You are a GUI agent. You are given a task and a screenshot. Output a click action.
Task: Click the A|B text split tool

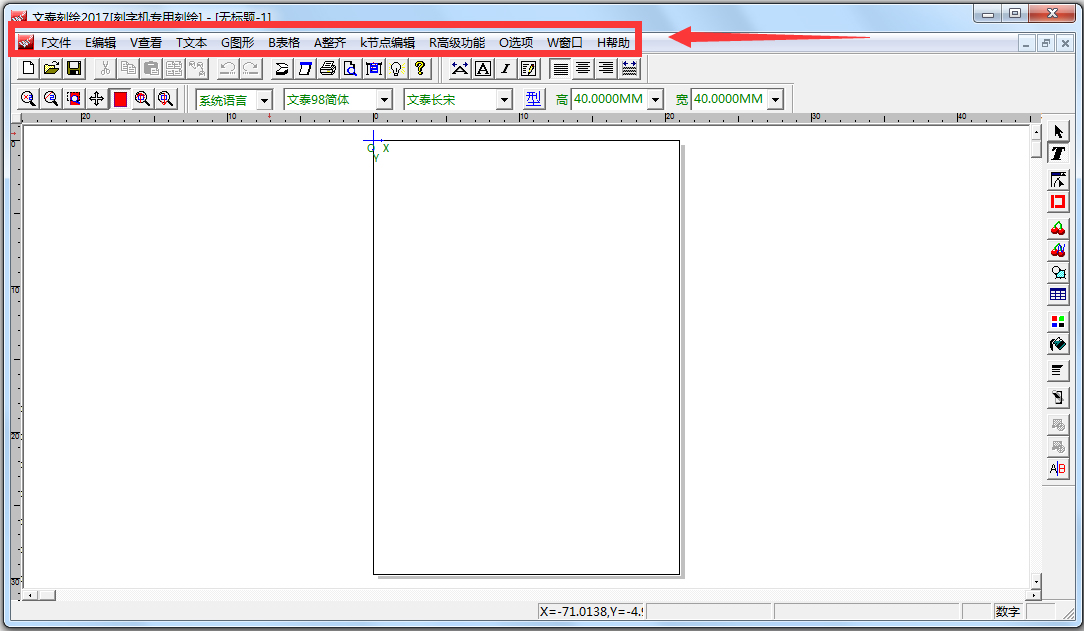point(1058,469)
